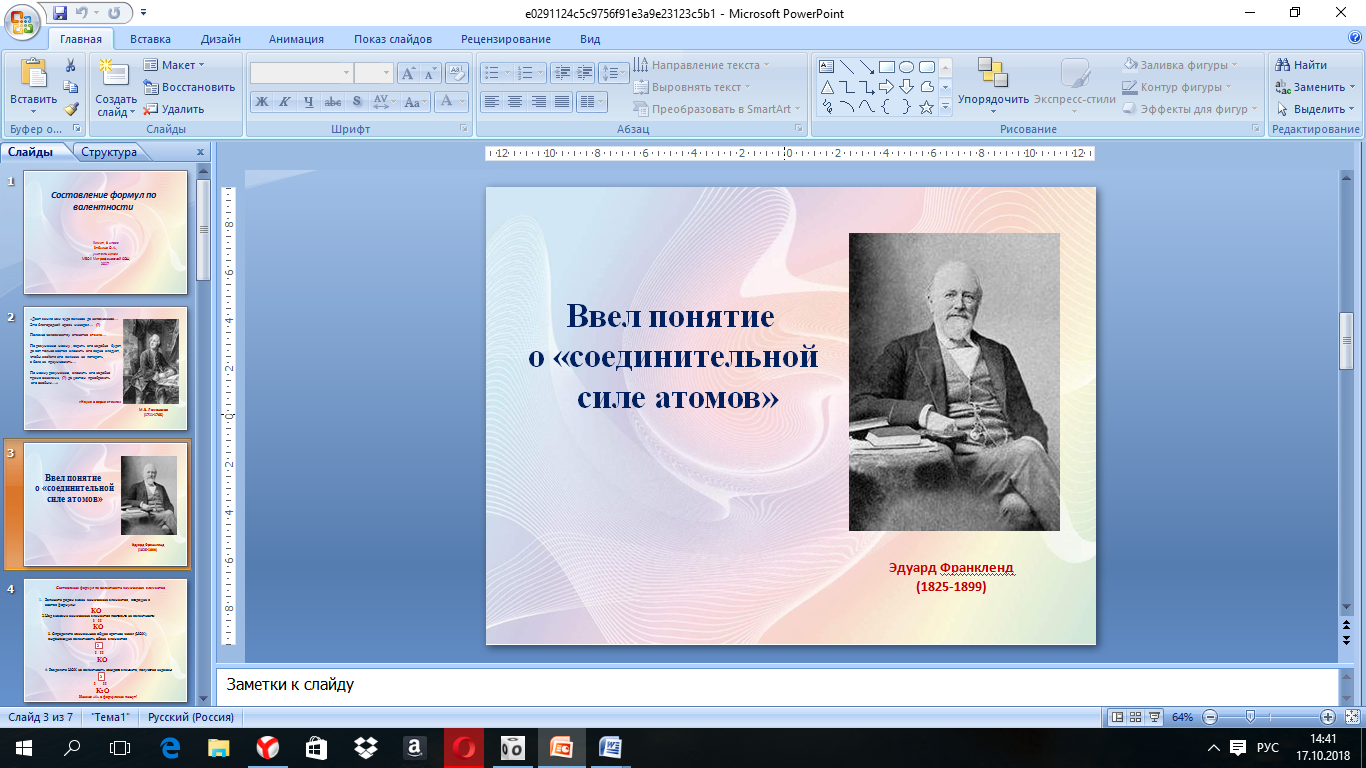
Task: Select the right arrow block shape
Action: pos(886,87)
